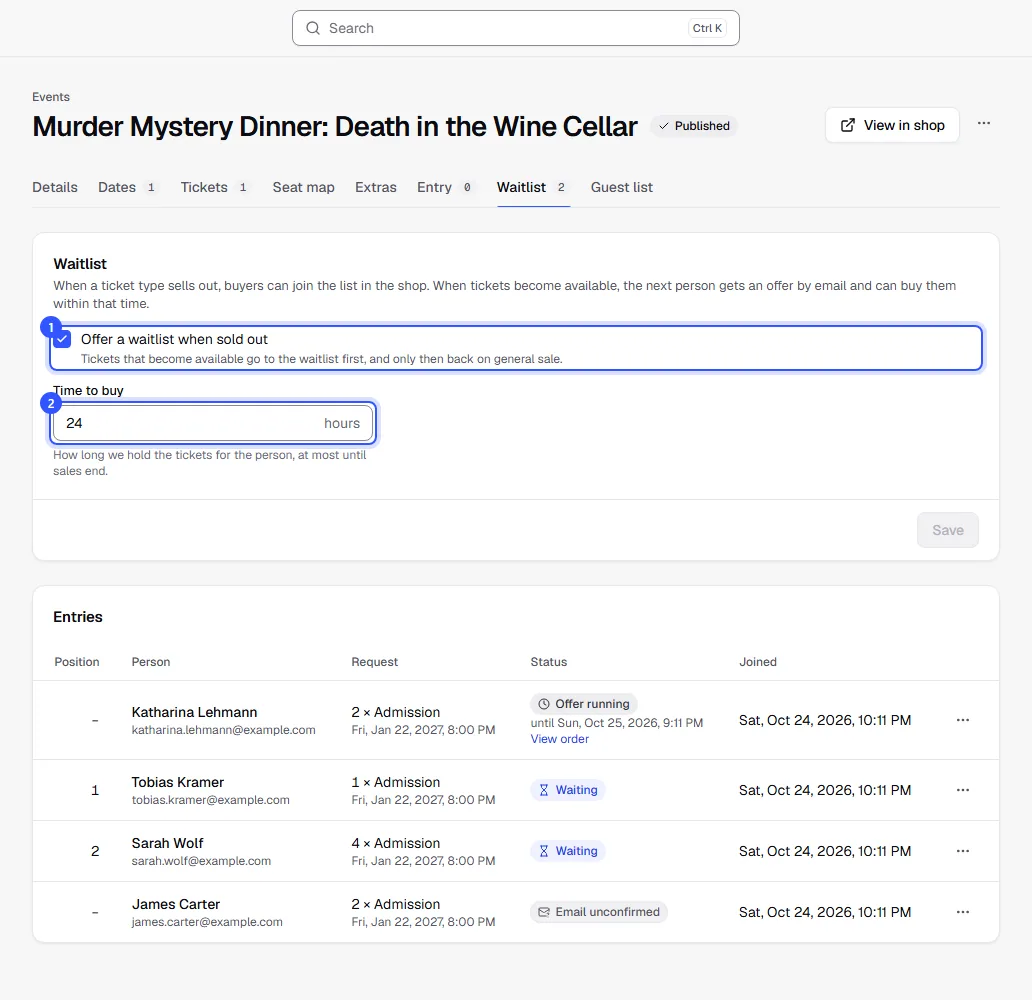This screenshot has height=1000, width=1032.
Task: Click the Save button
Action: coord(948,531)
